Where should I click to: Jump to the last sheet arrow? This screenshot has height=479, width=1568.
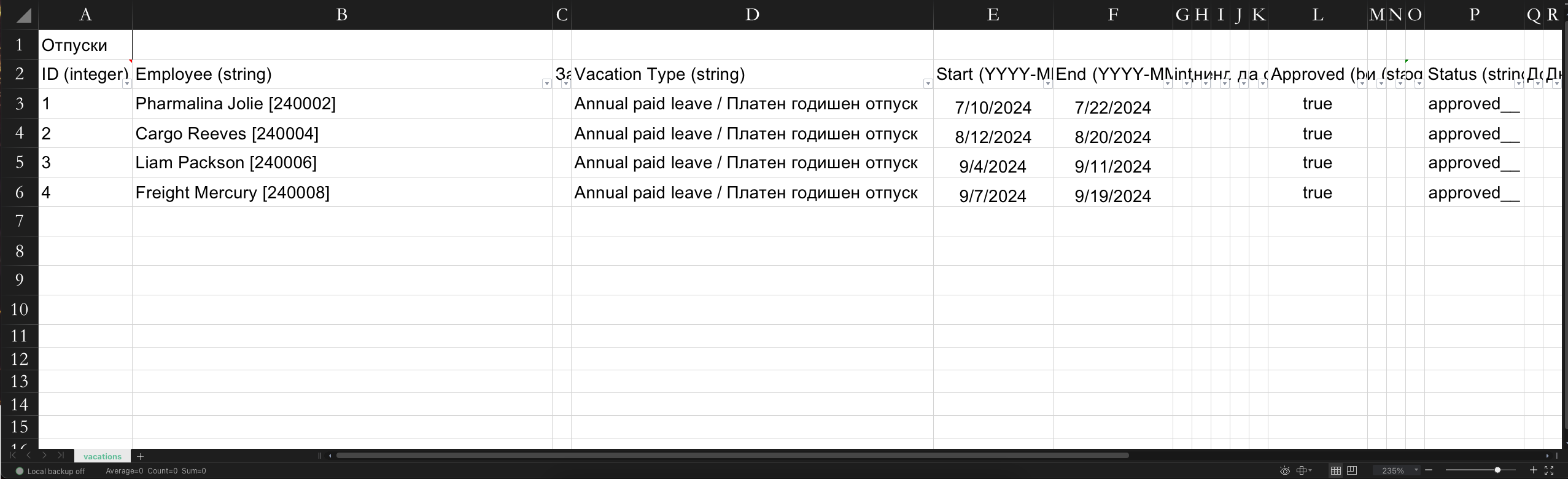pyautogui.click(x=60, y=456)
